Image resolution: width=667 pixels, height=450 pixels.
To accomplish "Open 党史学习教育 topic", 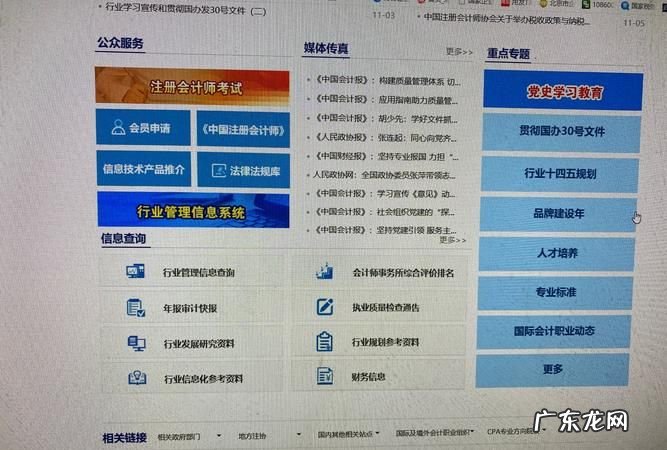I will (563, 91).
